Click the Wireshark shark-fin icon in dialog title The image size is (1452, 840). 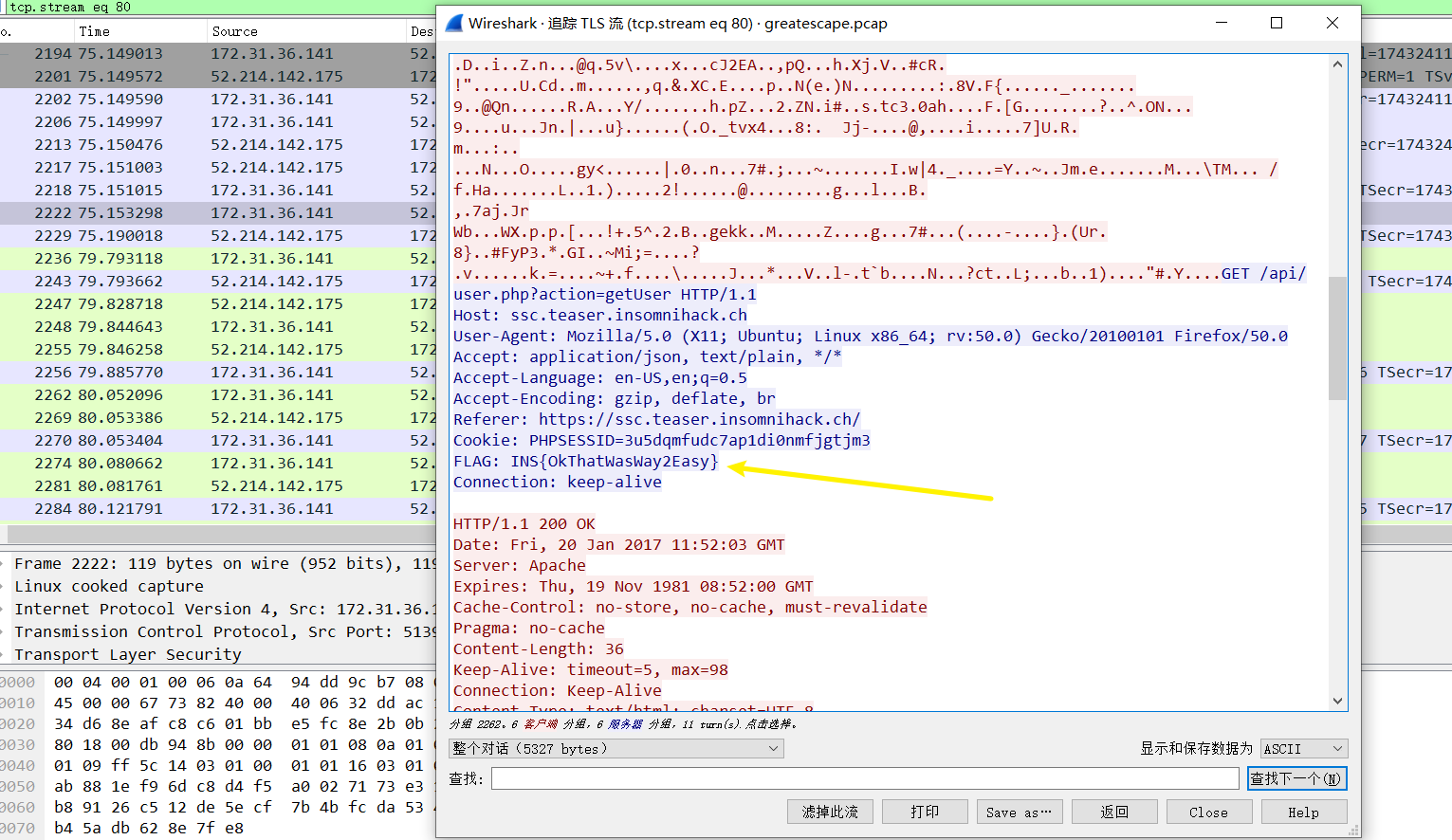point(454,23)
